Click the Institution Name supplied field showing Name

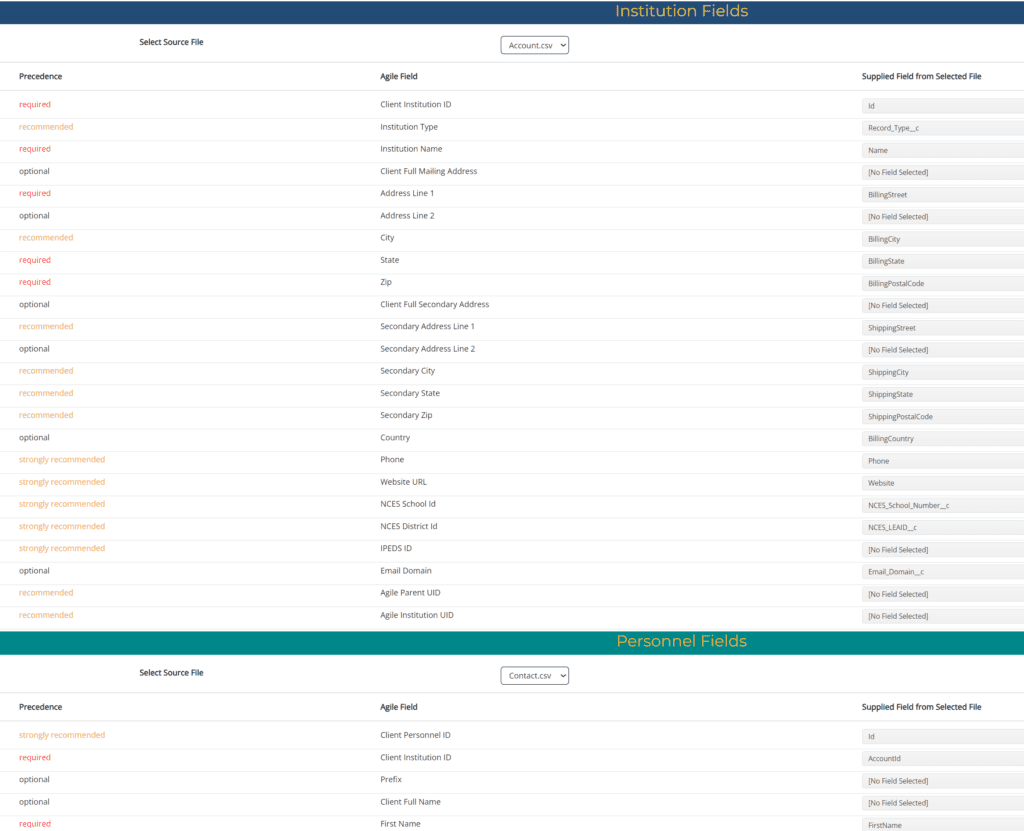pyautogui.click(x=942, y=150)
